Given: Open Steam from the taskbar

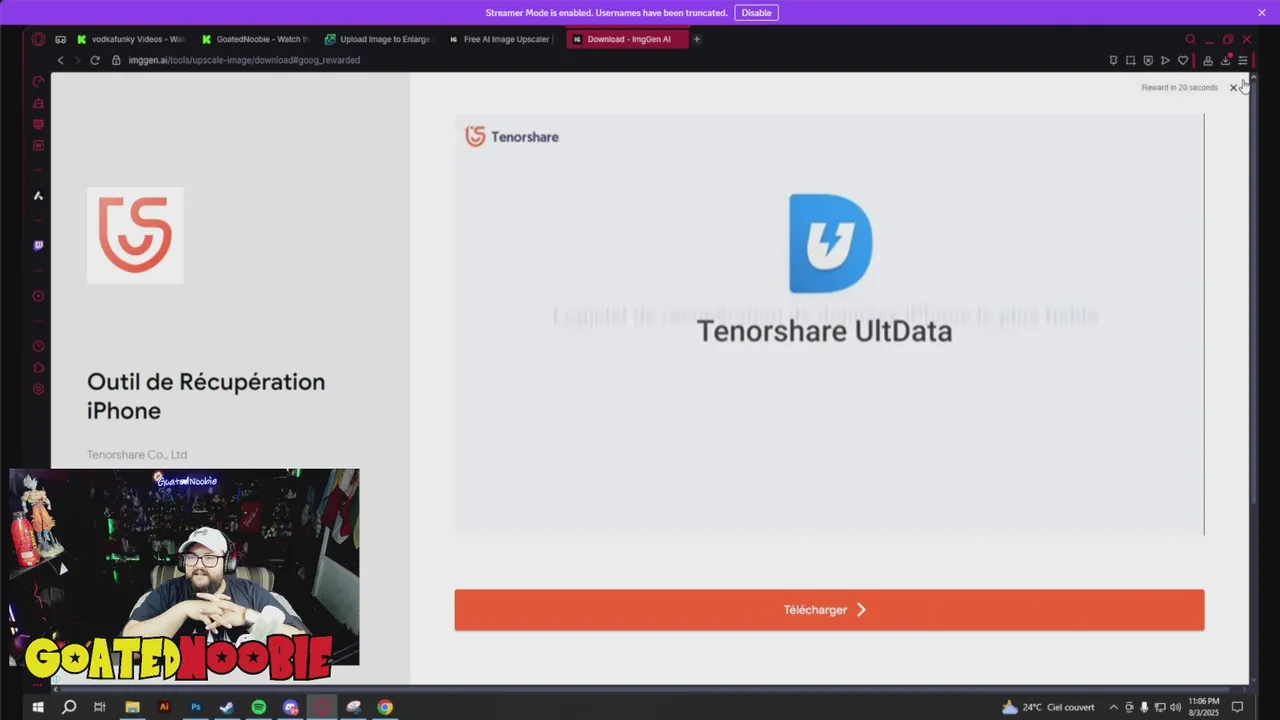Looking at the screenshot, I should click(227, 707).
